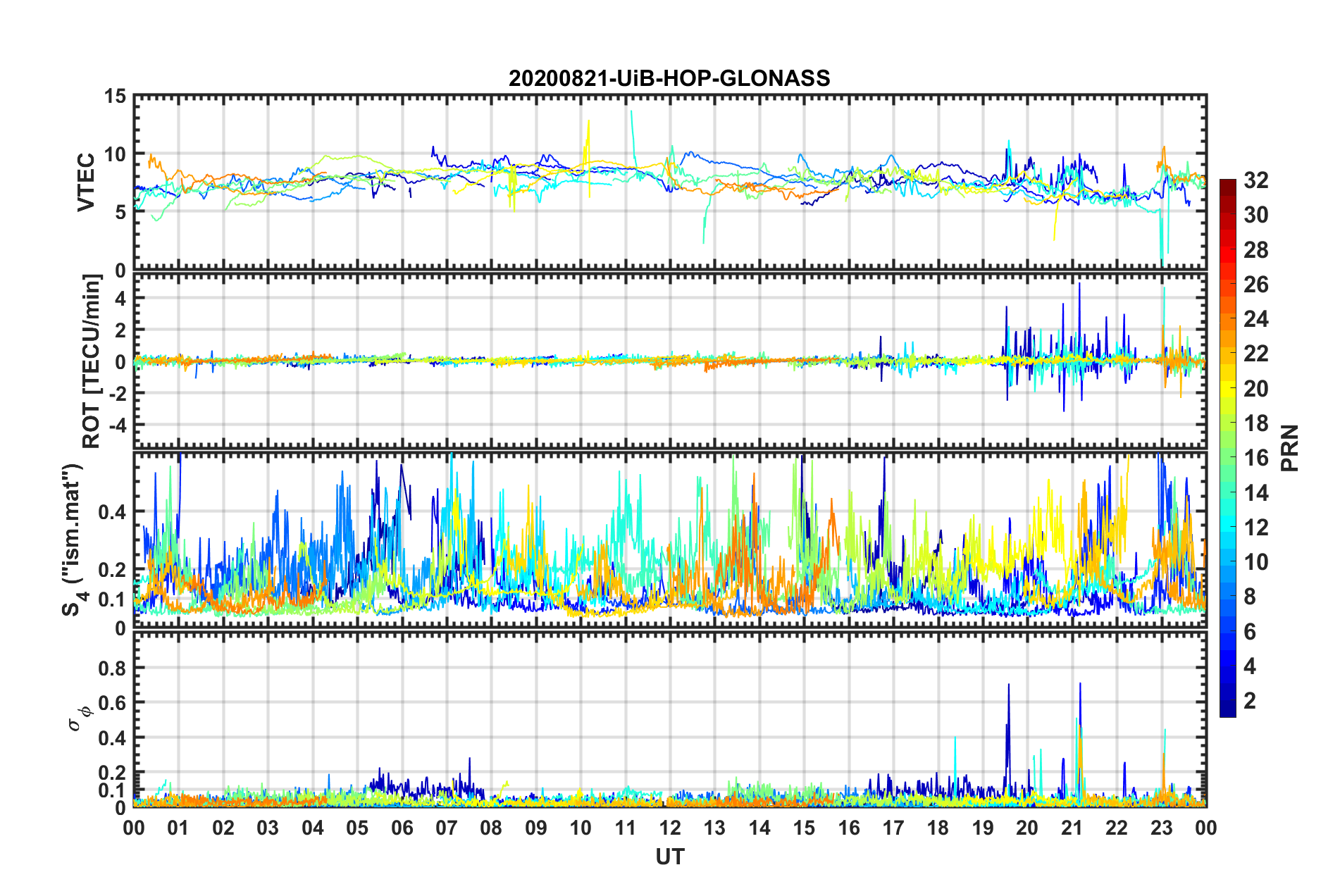
Task: Click colorbar tick label 24
Action: [1256, 319]
